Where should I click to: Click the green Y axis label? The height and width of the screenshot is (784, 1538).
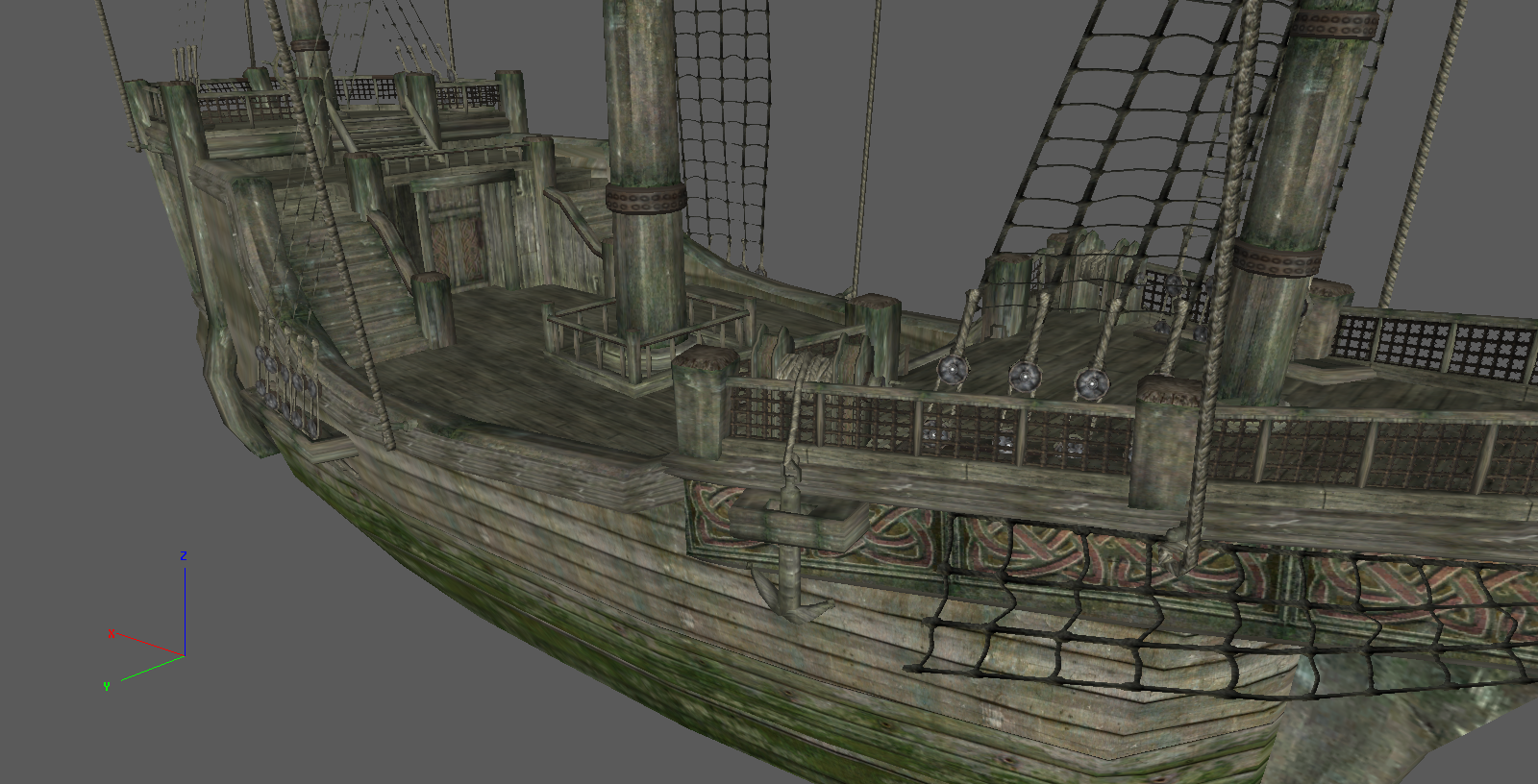[107, 686]
